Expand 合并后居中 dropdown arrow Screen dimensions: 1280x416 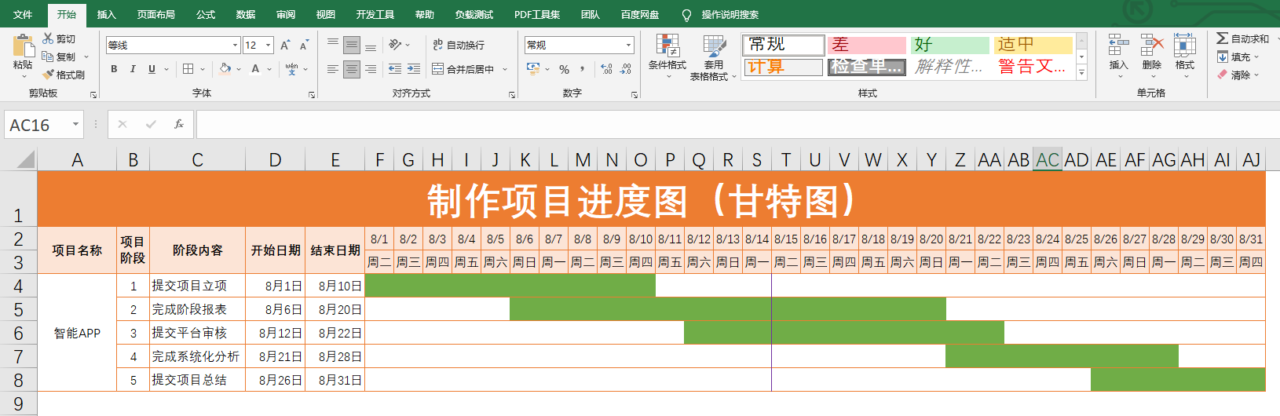click(x=505, y=69)
